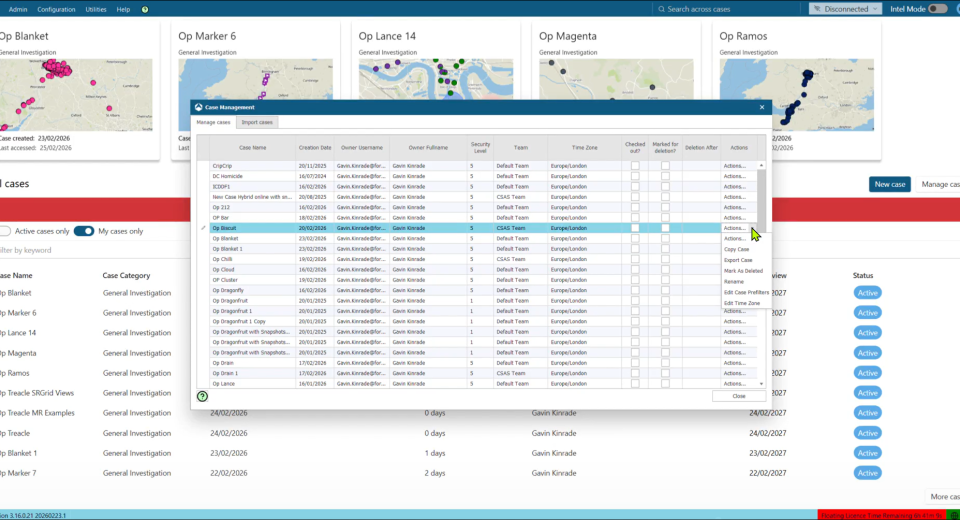Click the help question mark in Case Management dialog

(x=203, y=396)
